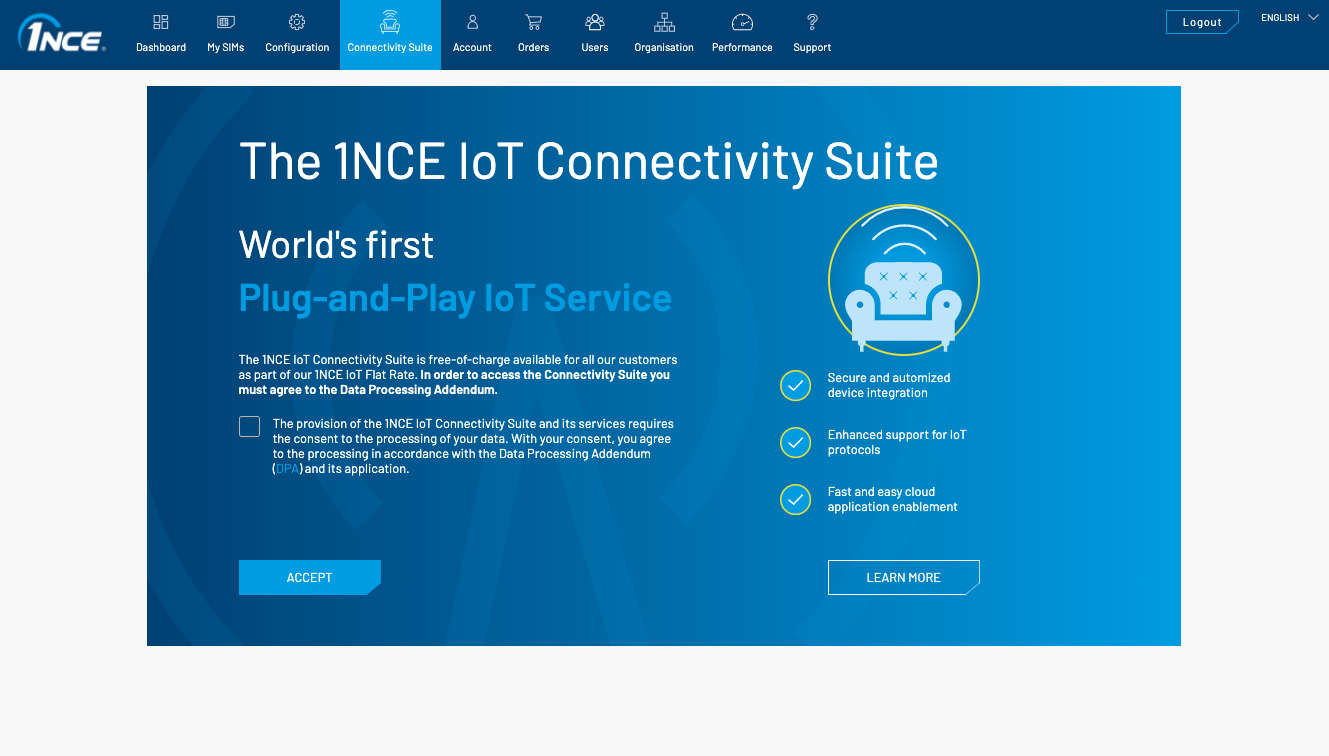Image resolution: width=1329 pixels, height=756 pixels.
Task: Click the Configuration gear icon
Action: (x=297, y=22)
